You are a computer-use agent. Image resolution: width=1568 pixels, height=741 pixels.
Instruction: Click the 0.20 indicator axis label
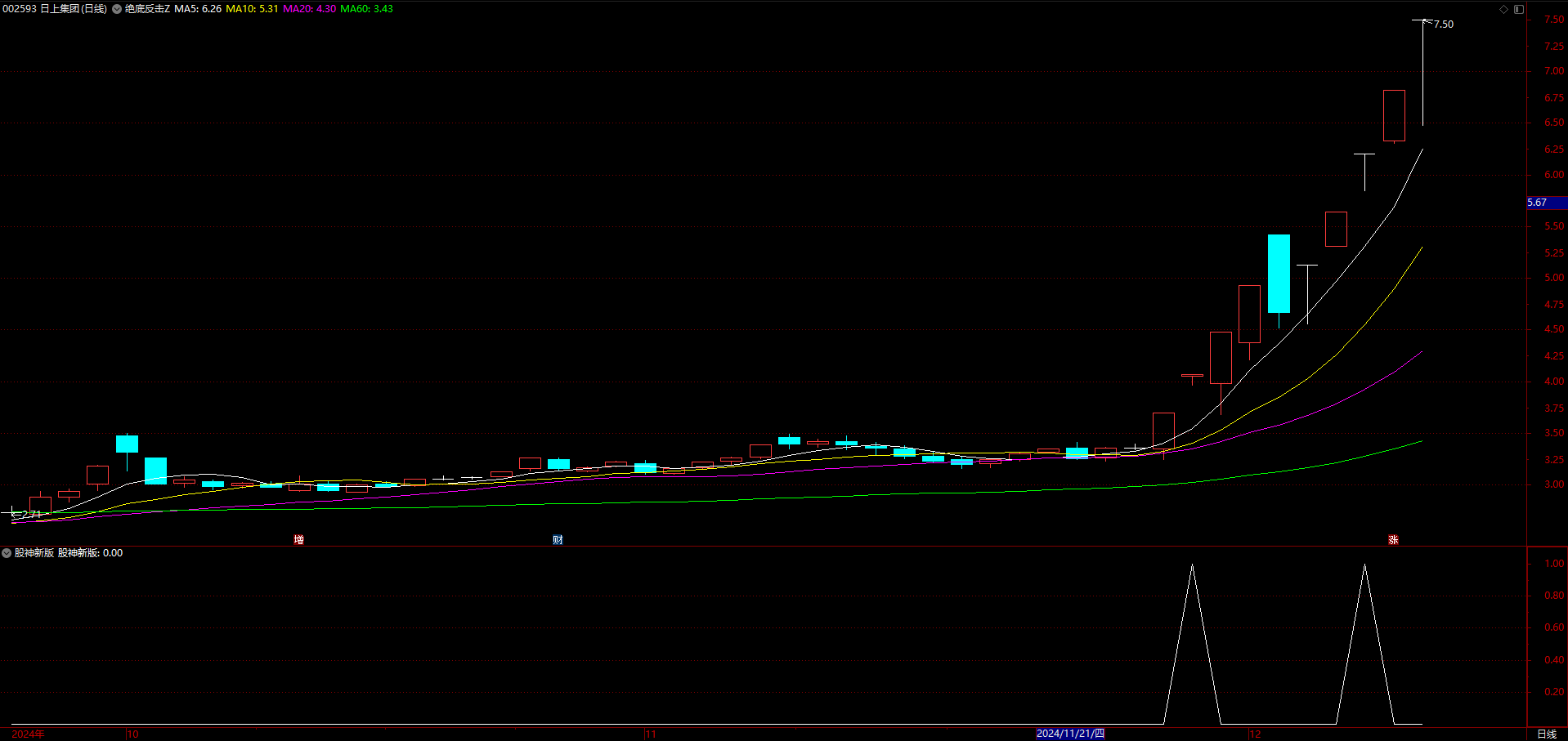click(1554, 692)
